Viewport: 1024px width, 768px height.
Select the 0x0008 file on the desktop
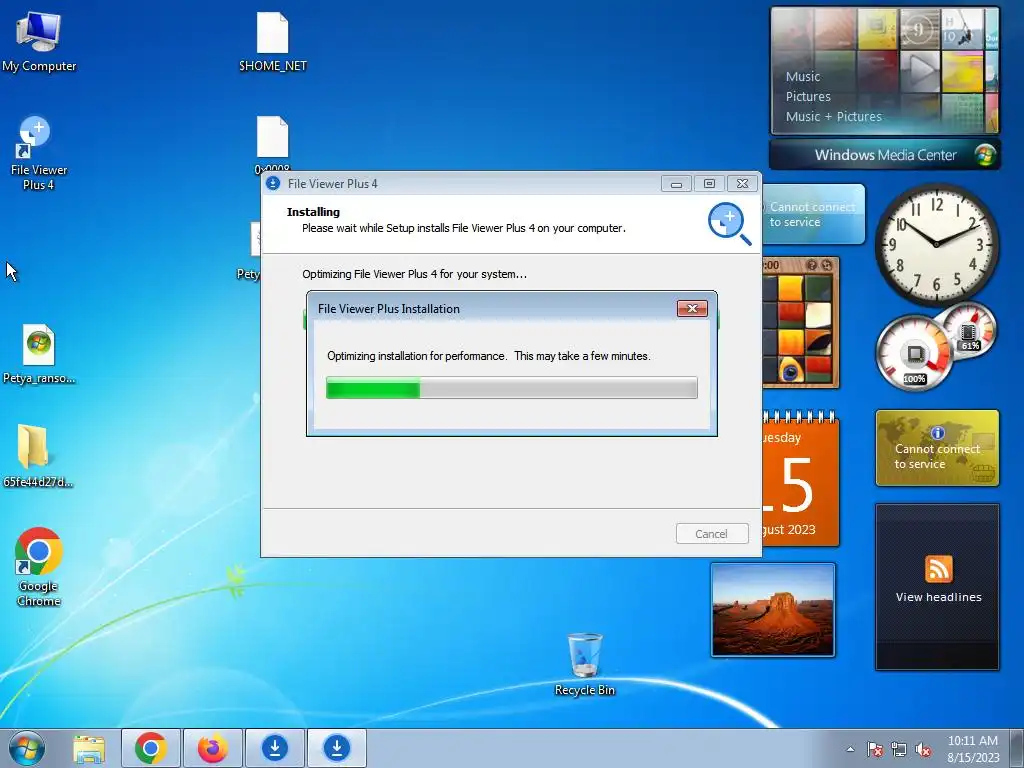coord(272,144)
